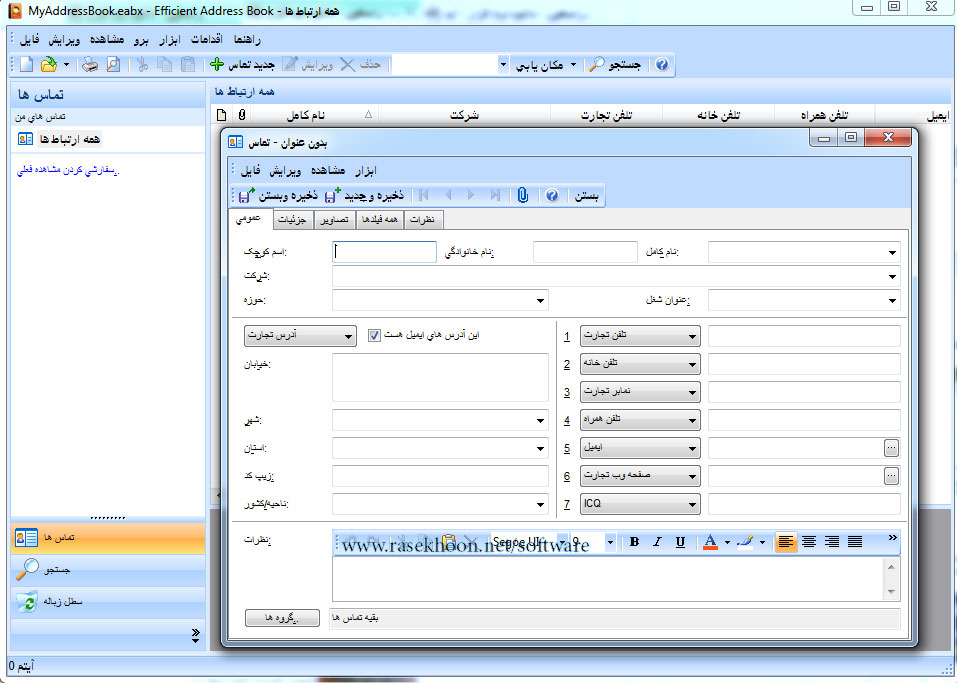Viewport: 957px width, 683px height.
Task: Toggle bold formatting in the notes editor
Action: tap(634, 542)
